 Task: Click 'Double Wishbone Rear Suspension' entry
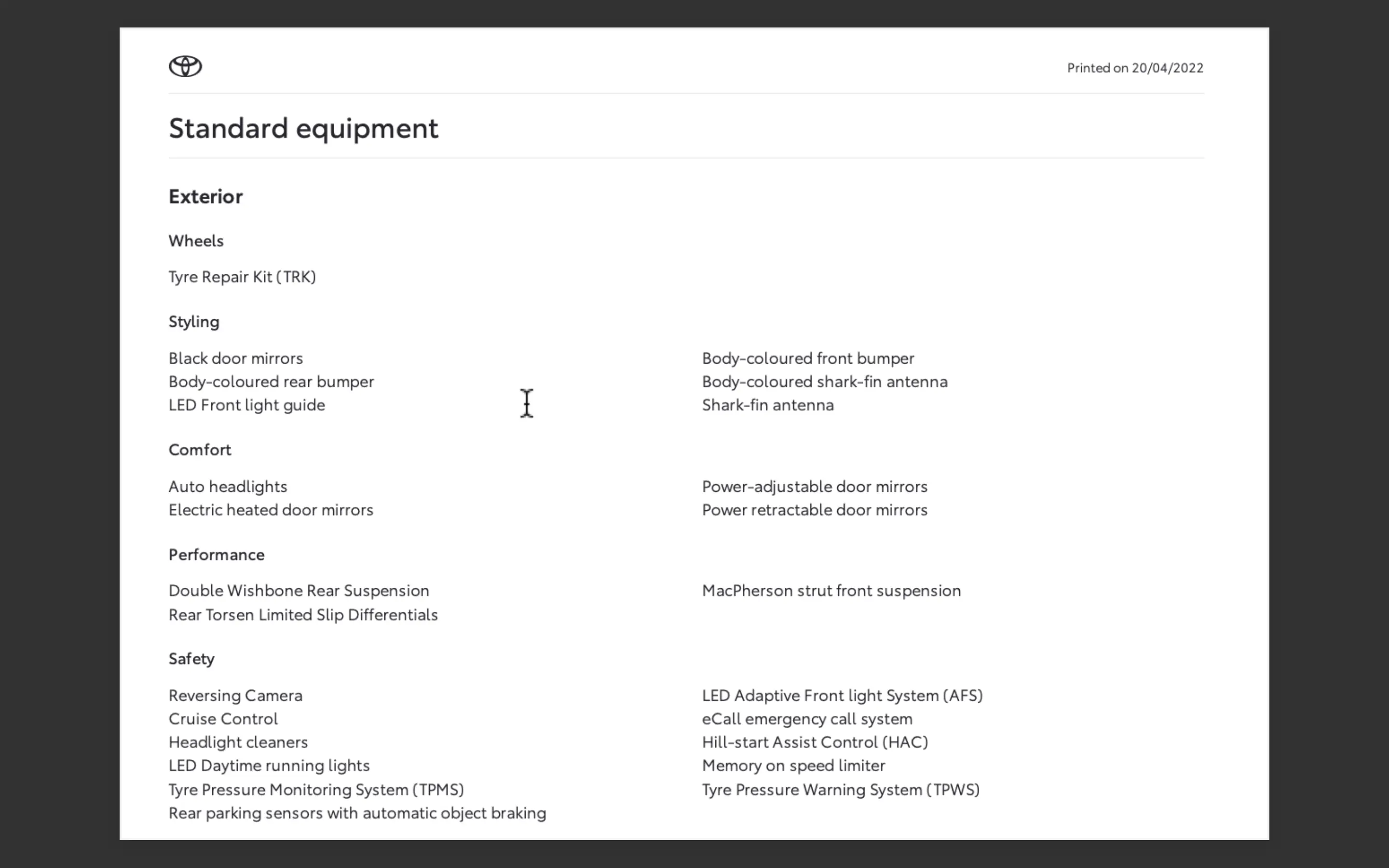pyautogui.click(x=299, y=591)
